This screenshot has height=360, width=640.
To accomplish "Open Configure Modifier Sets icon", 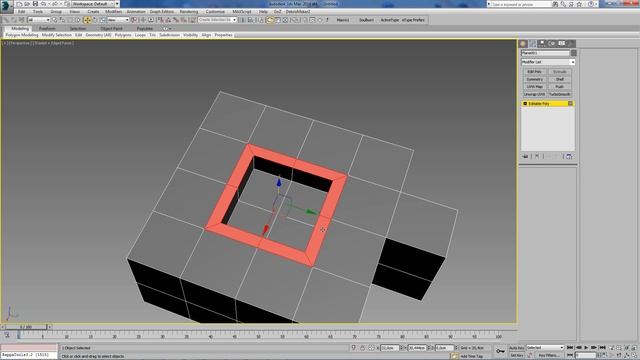I will click(x=569, y=156).
